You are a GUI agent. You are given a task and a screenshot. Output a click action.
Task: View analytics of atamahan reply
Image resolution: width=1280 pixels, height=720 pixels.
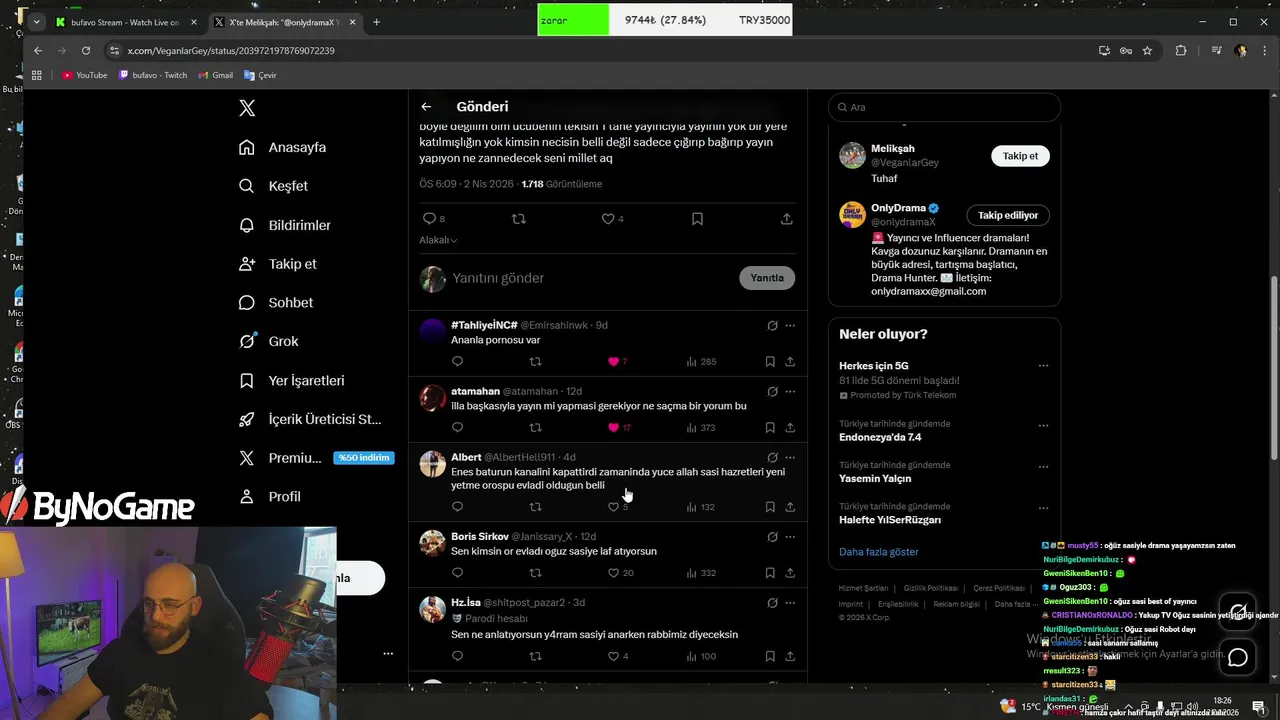(x=700, y=427)
